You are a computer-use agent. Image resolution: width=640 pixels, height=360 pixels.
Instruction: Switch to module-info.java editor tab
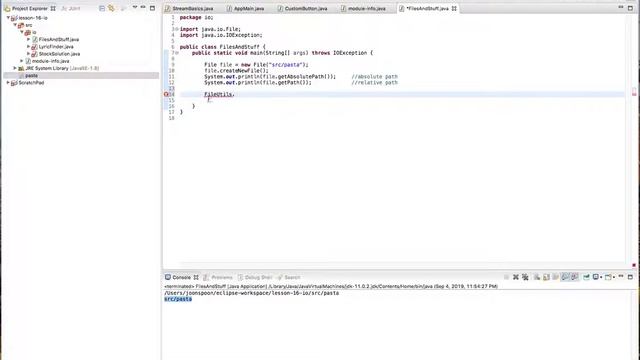pyautogui.click(x=366, y=8)
